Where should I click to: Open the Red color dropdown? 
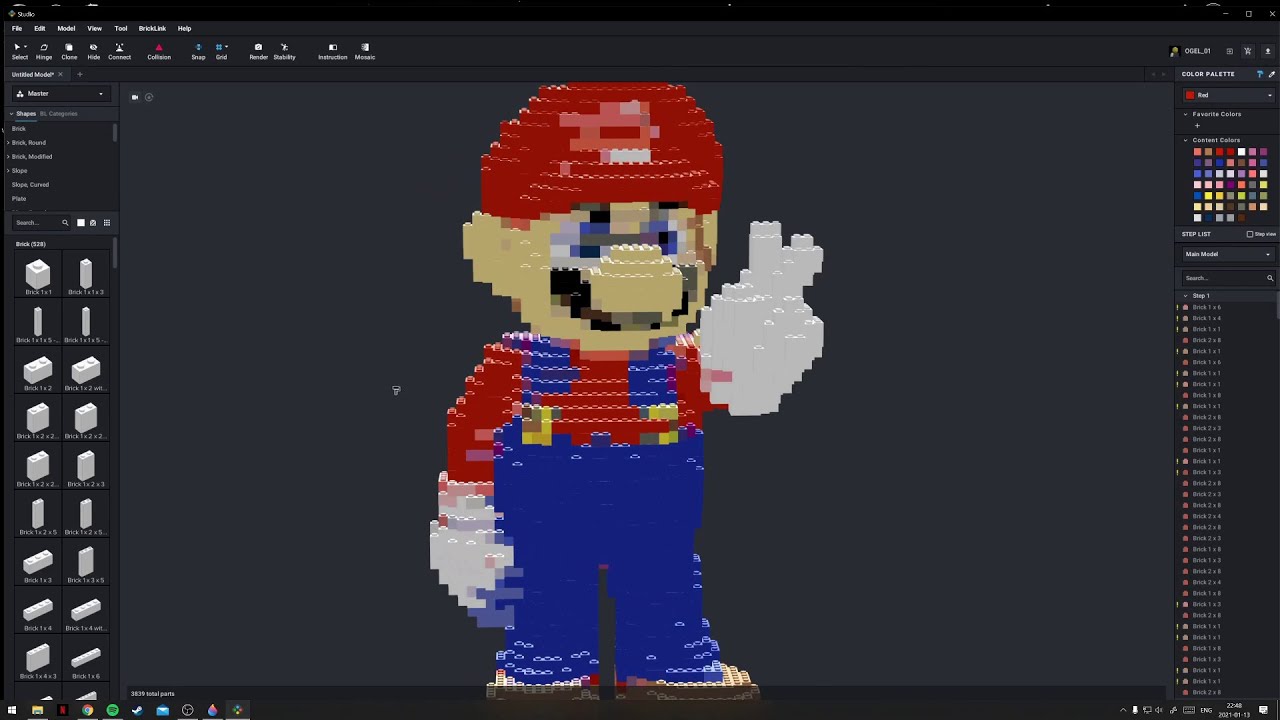pyautogui.click(x=1228, y=95)
